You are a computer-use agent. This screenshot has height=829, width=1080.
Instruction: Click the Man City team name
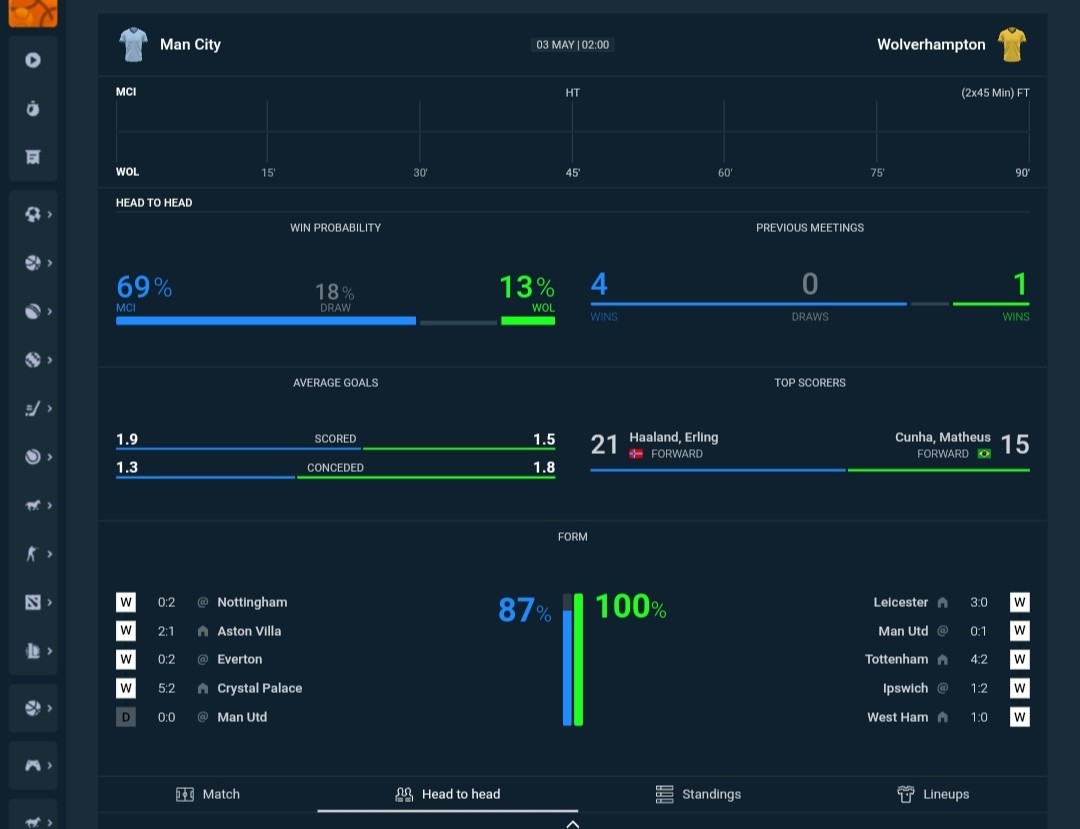coord(190,45)
